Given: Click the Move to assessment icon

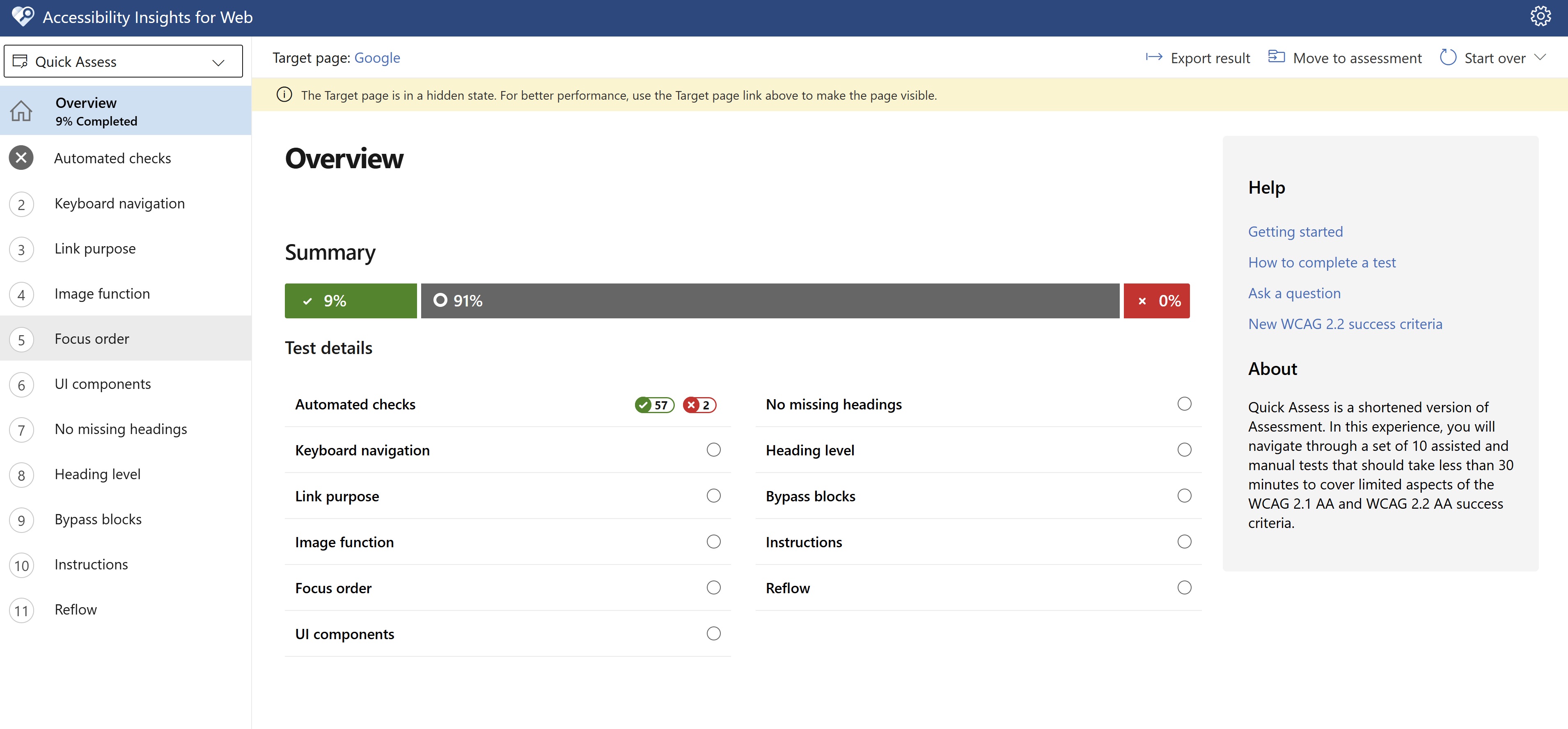Looking at the screenshot, I should pos(1276,57).
